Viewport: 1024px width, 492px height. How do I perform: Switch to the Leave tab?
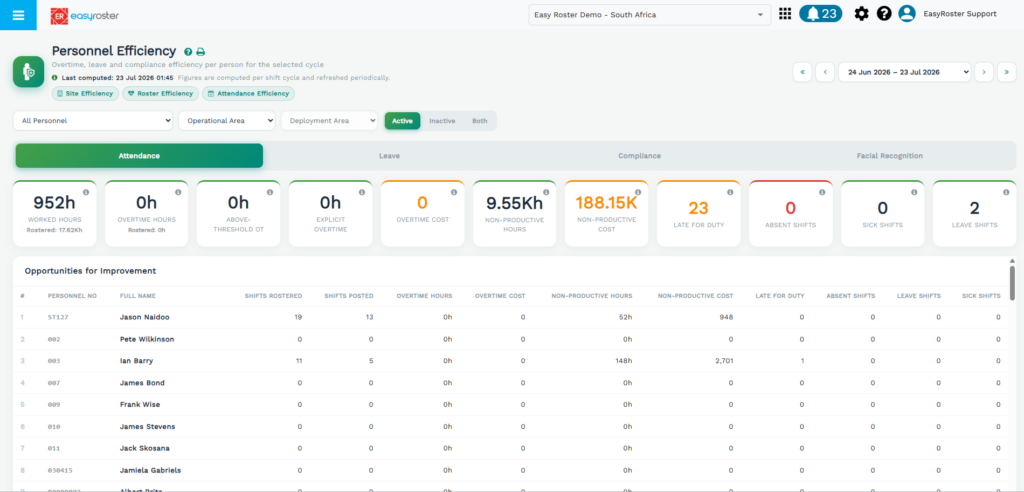389,156
